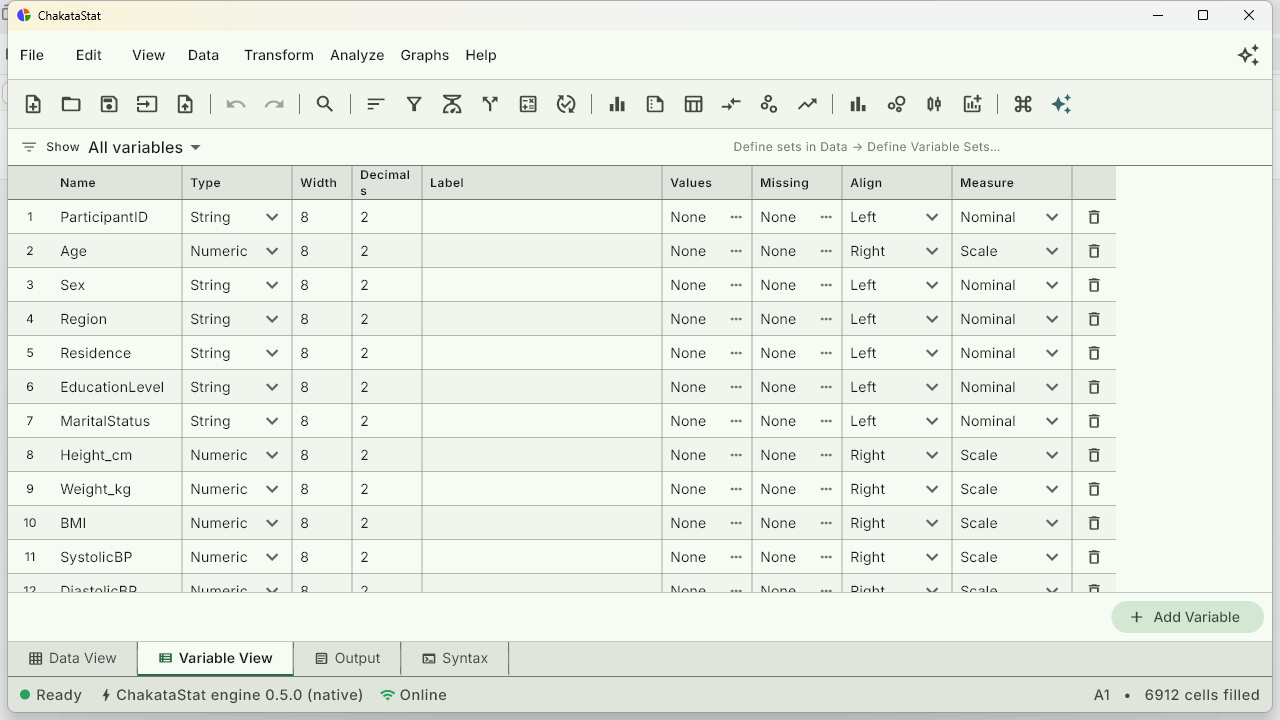Click the Width cell for Sex
1280x720 pixels.
[322, 285]
